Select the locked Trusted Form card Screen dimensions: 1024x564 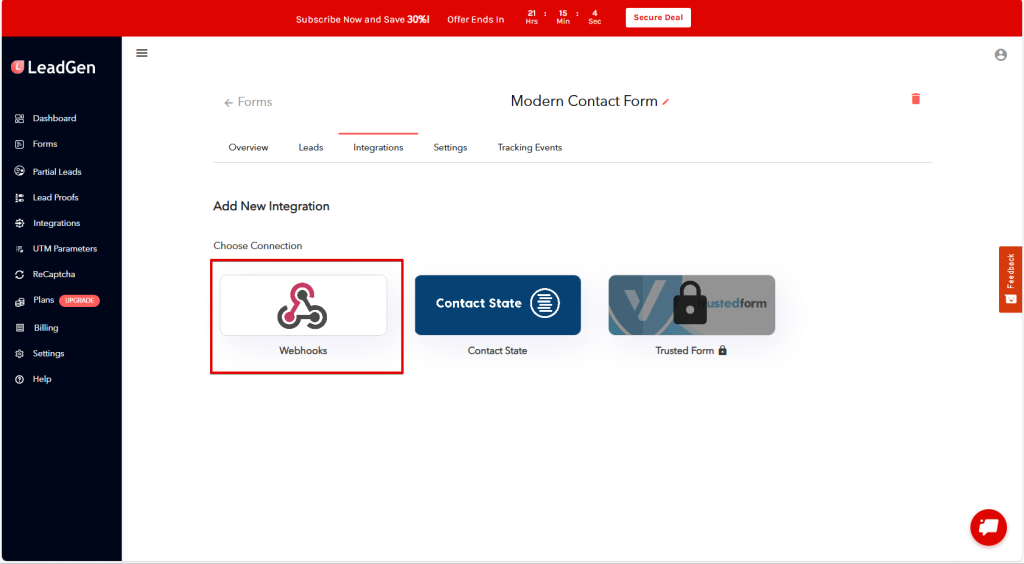click(691, 305)
